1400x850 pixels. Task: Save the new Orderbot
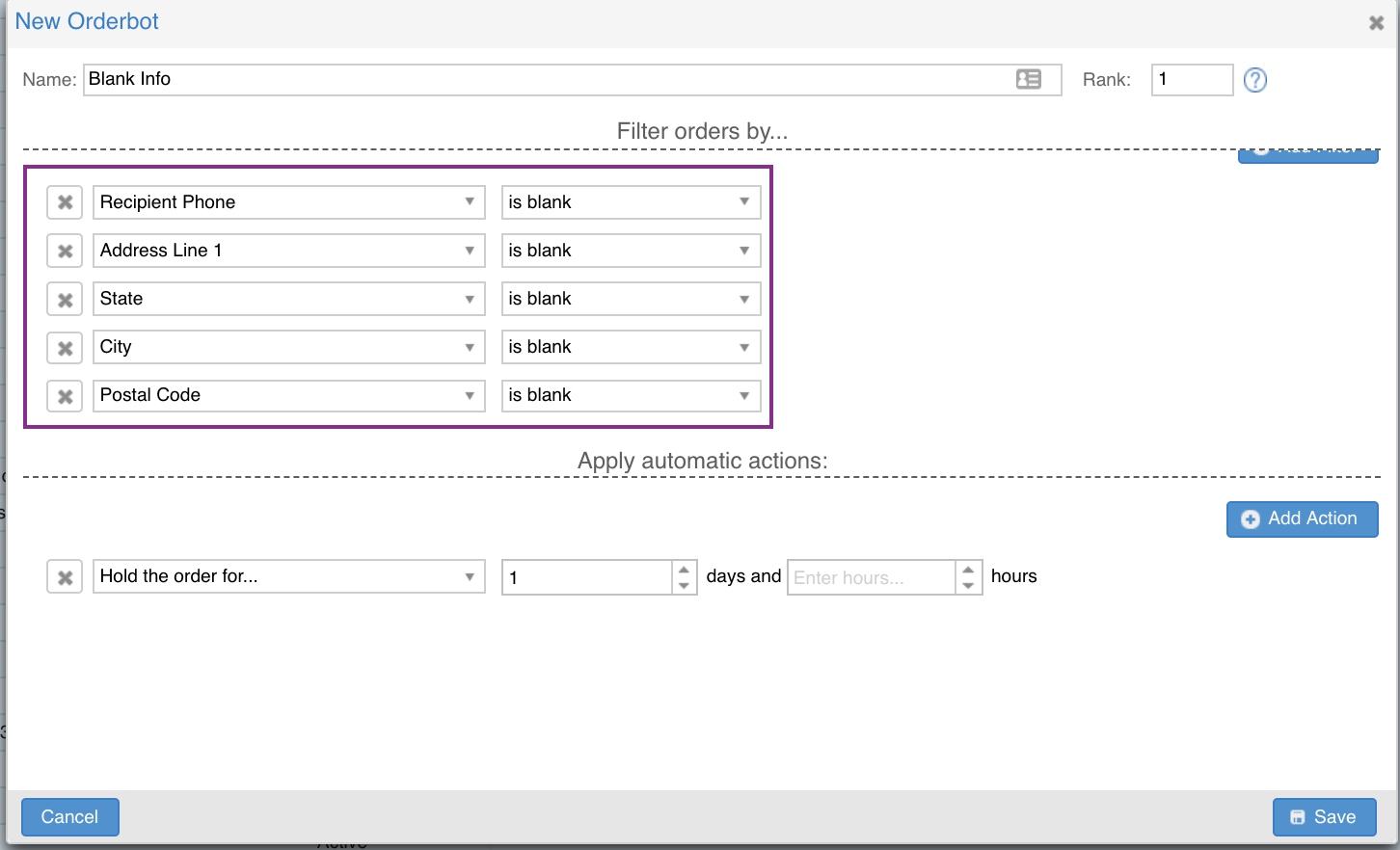coord(1324,817)
